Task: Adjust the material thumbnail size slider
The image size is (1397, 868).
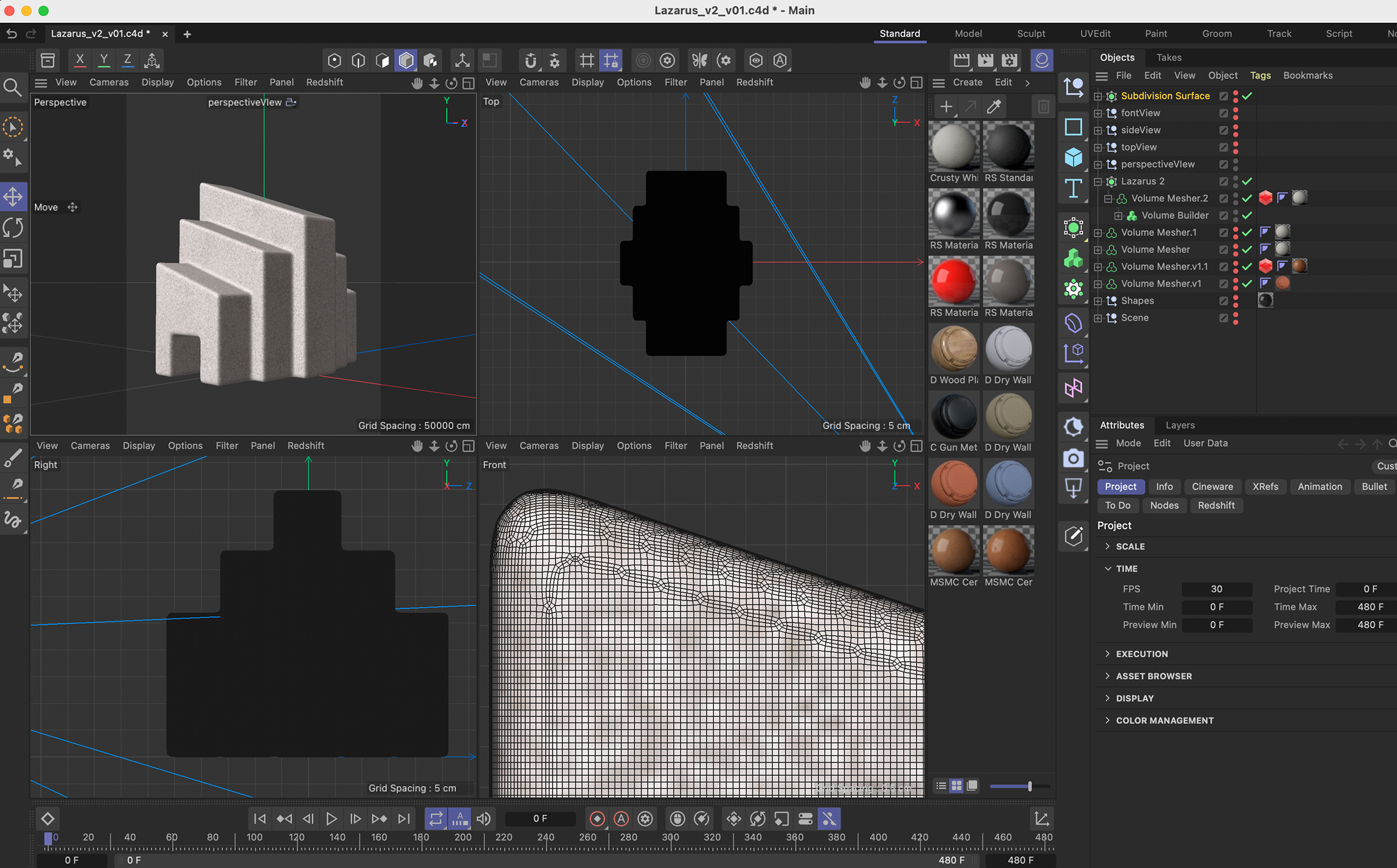Action: pos(1029,786)
